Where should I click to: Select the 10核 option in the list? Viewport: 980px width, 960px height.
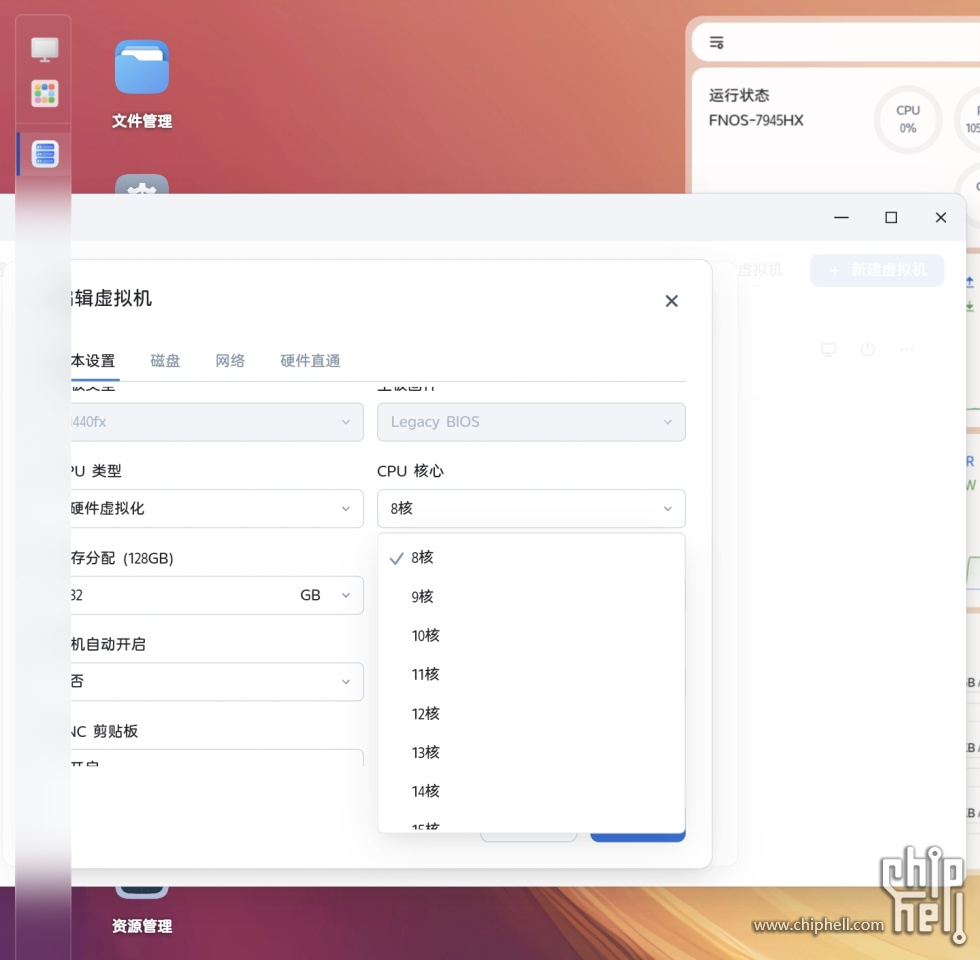click(426, 635)
